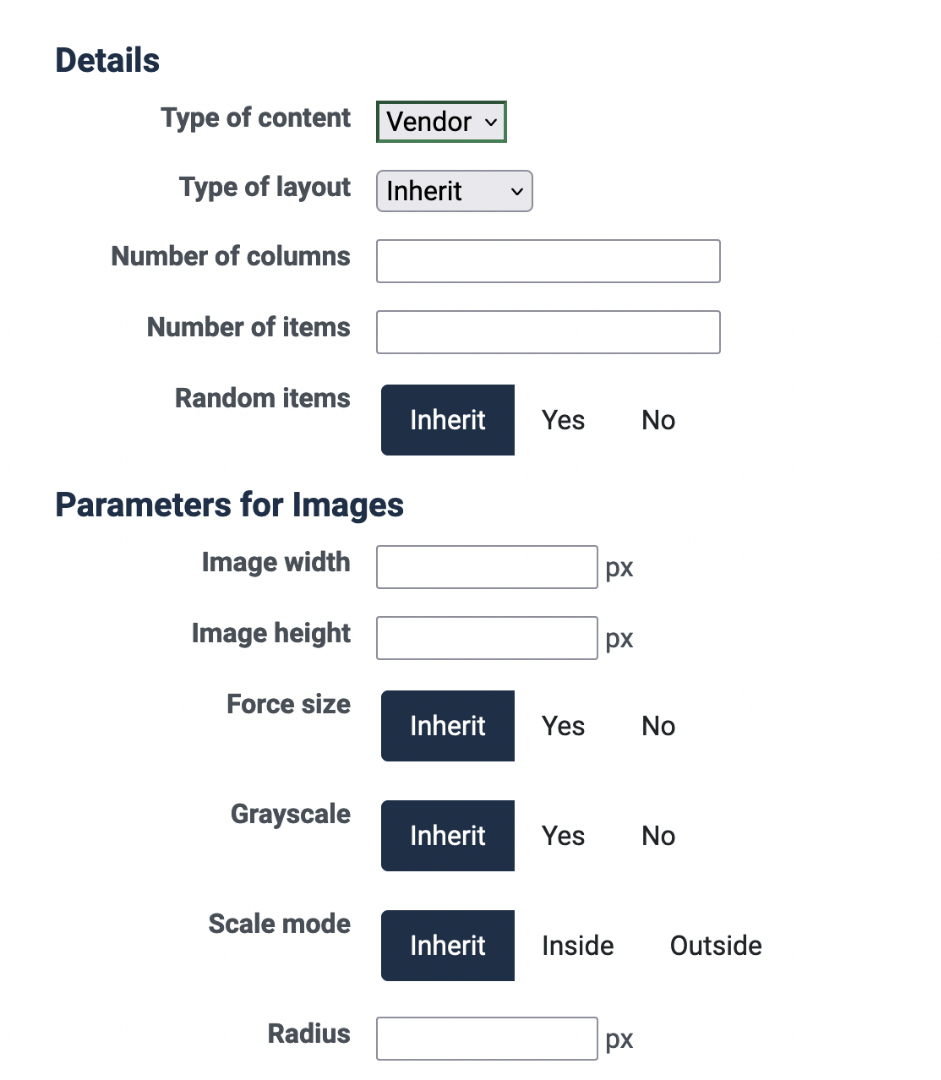
Task: Expand the Type of layout dropdown
Action: (x=454, y=191)
